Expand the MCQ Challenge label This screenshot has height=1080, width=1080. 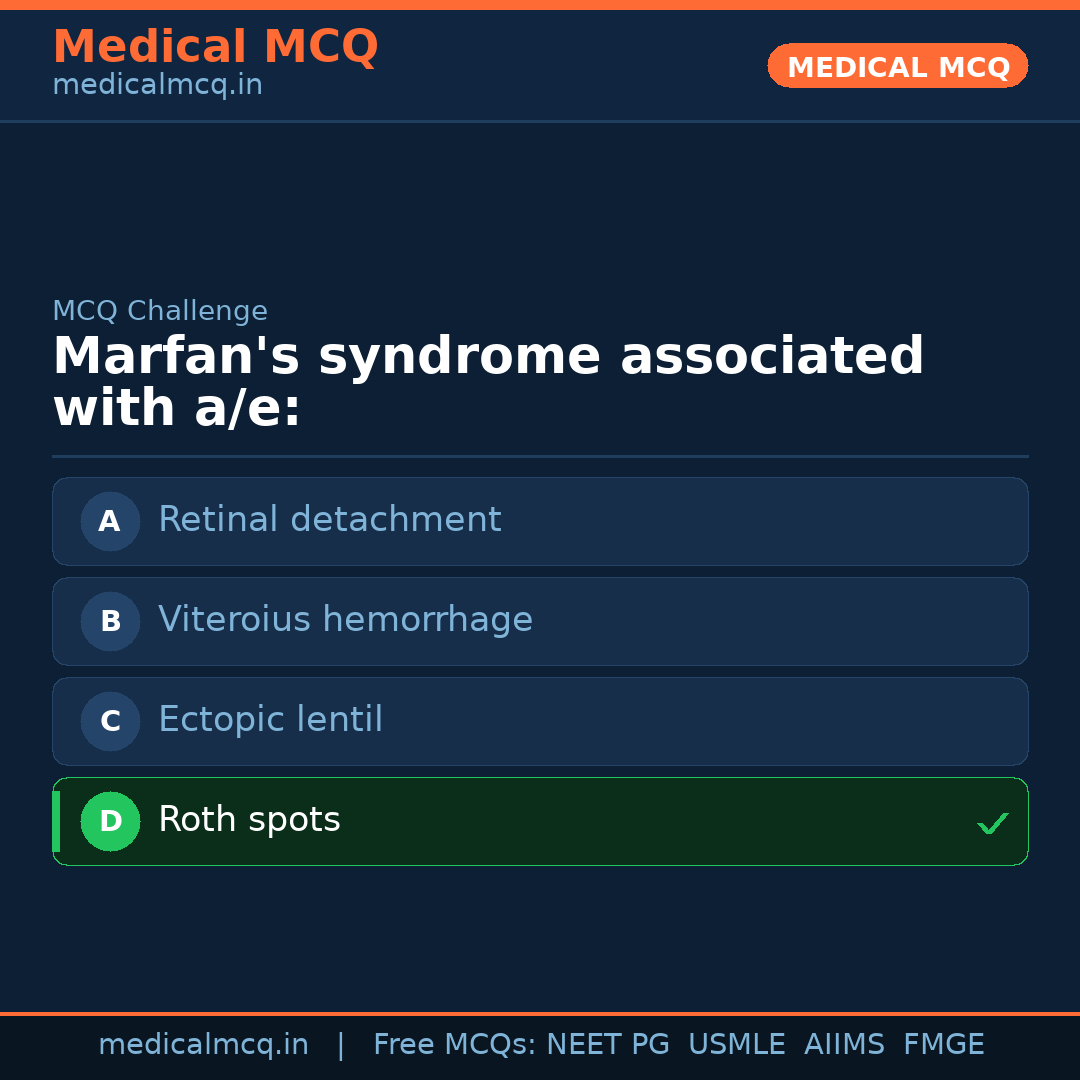click(x=160, y=311)
